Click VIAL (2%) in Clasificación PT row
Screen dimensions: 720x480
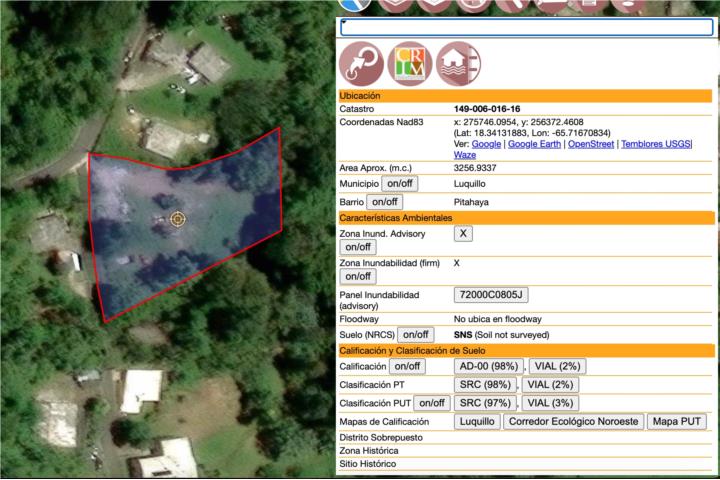(550, 385)
